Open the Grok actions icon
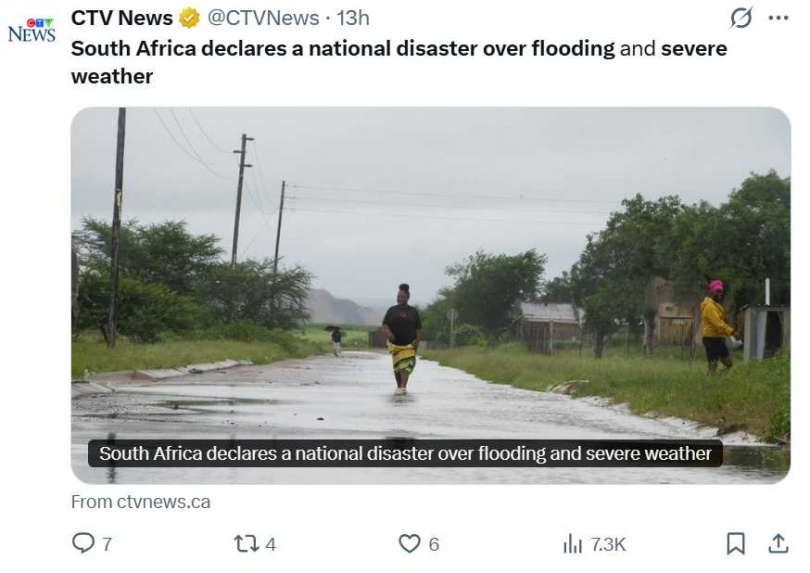Screen dimensions: 810x573 pyautogui.click(x=741, y=18)
